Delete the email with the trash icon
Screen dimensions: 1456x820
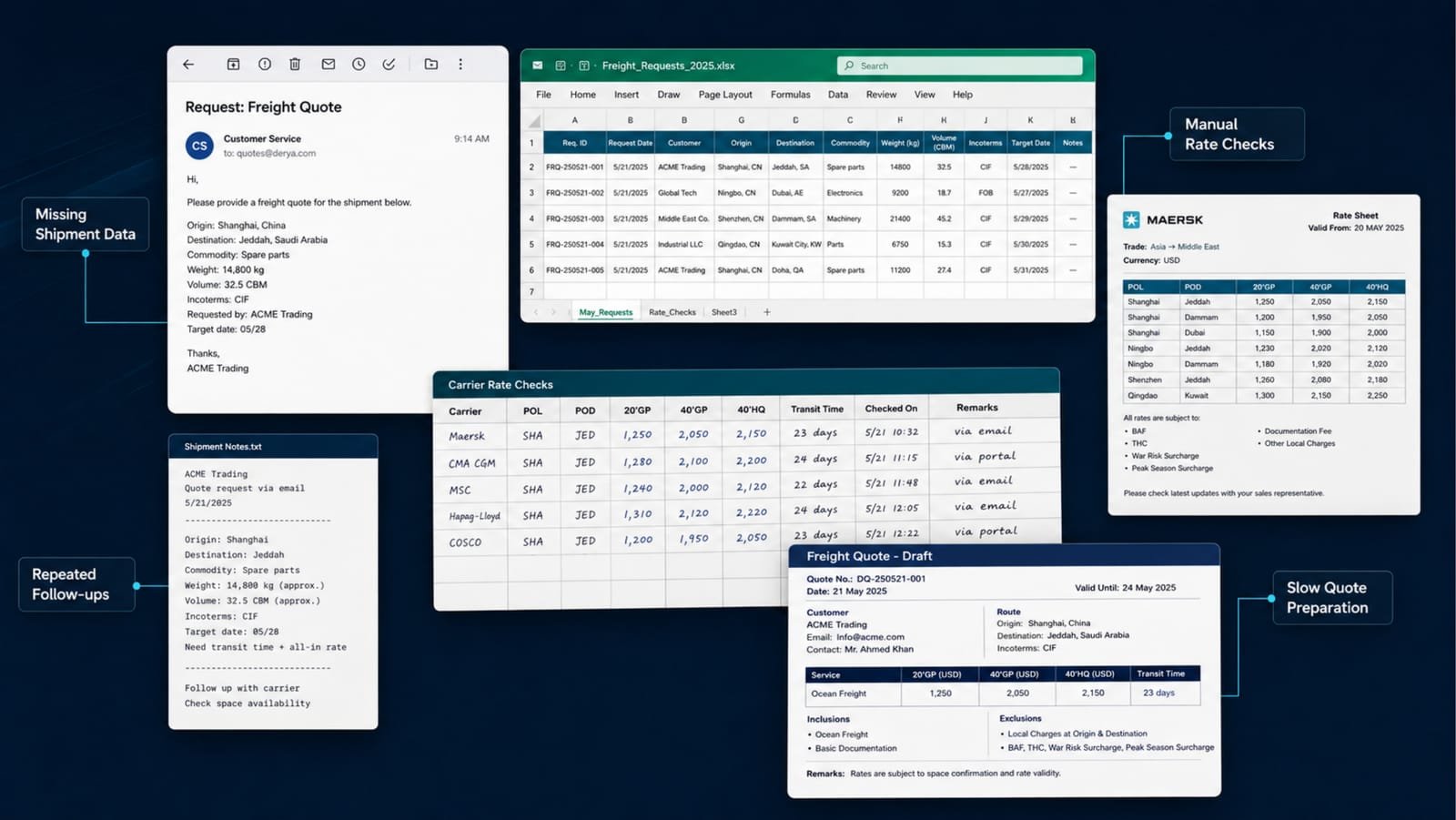point(295,65)
